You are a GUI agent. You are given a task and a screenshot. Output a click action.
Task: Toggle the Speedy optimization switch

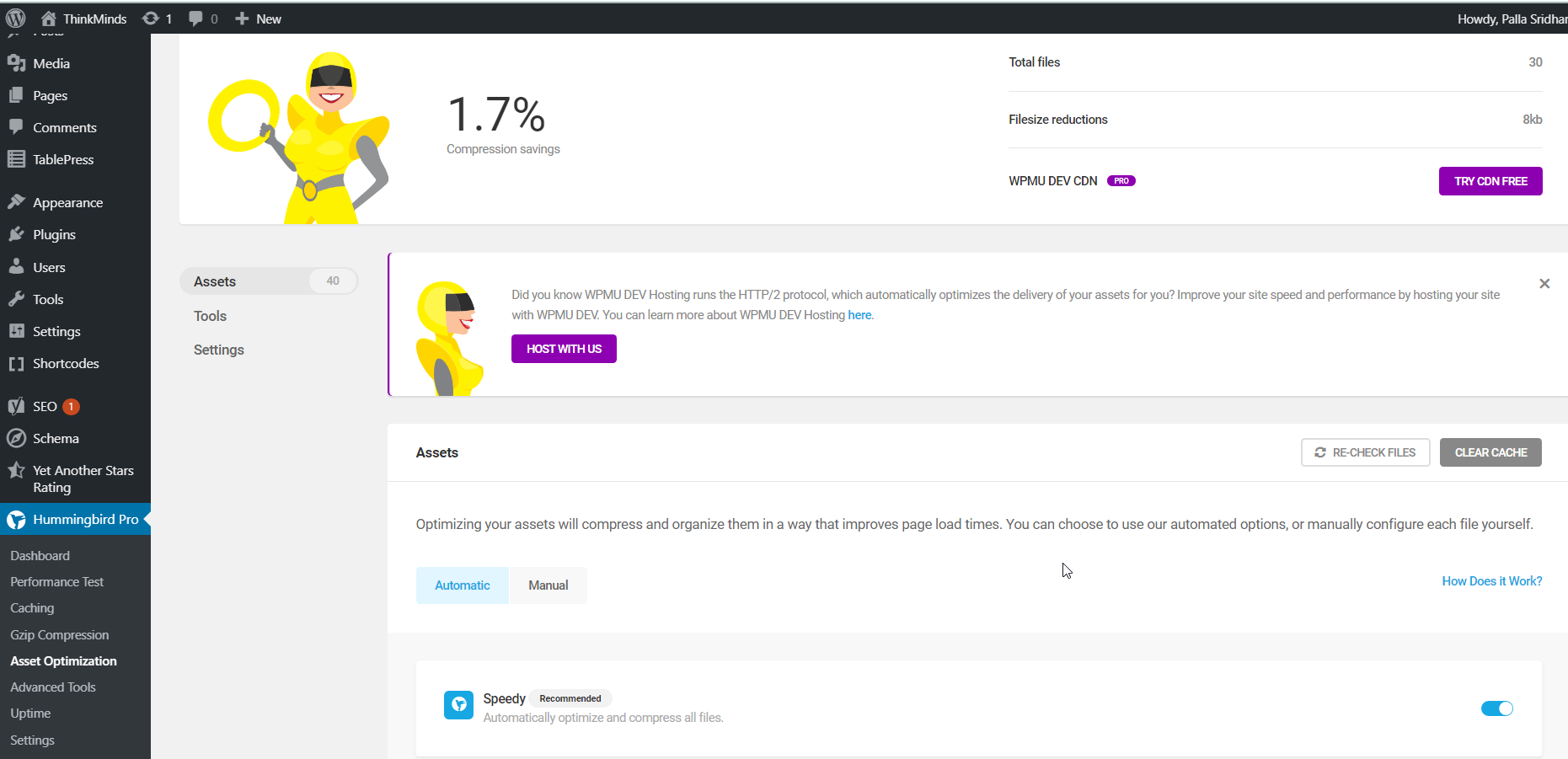tap(1497, 708)
